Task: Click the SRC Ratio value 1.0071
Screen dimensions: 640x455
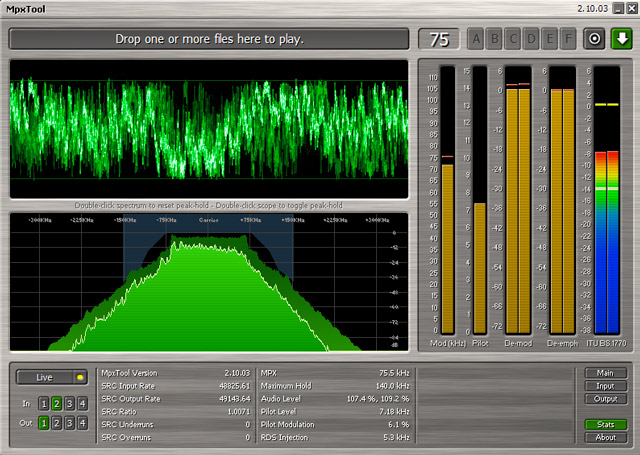Action: pos(239,411)
